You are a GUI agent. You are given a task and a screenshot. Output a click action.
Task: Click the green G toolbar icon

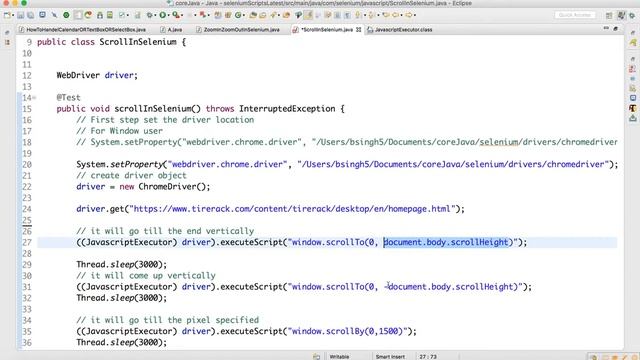(x=238, y=15)
